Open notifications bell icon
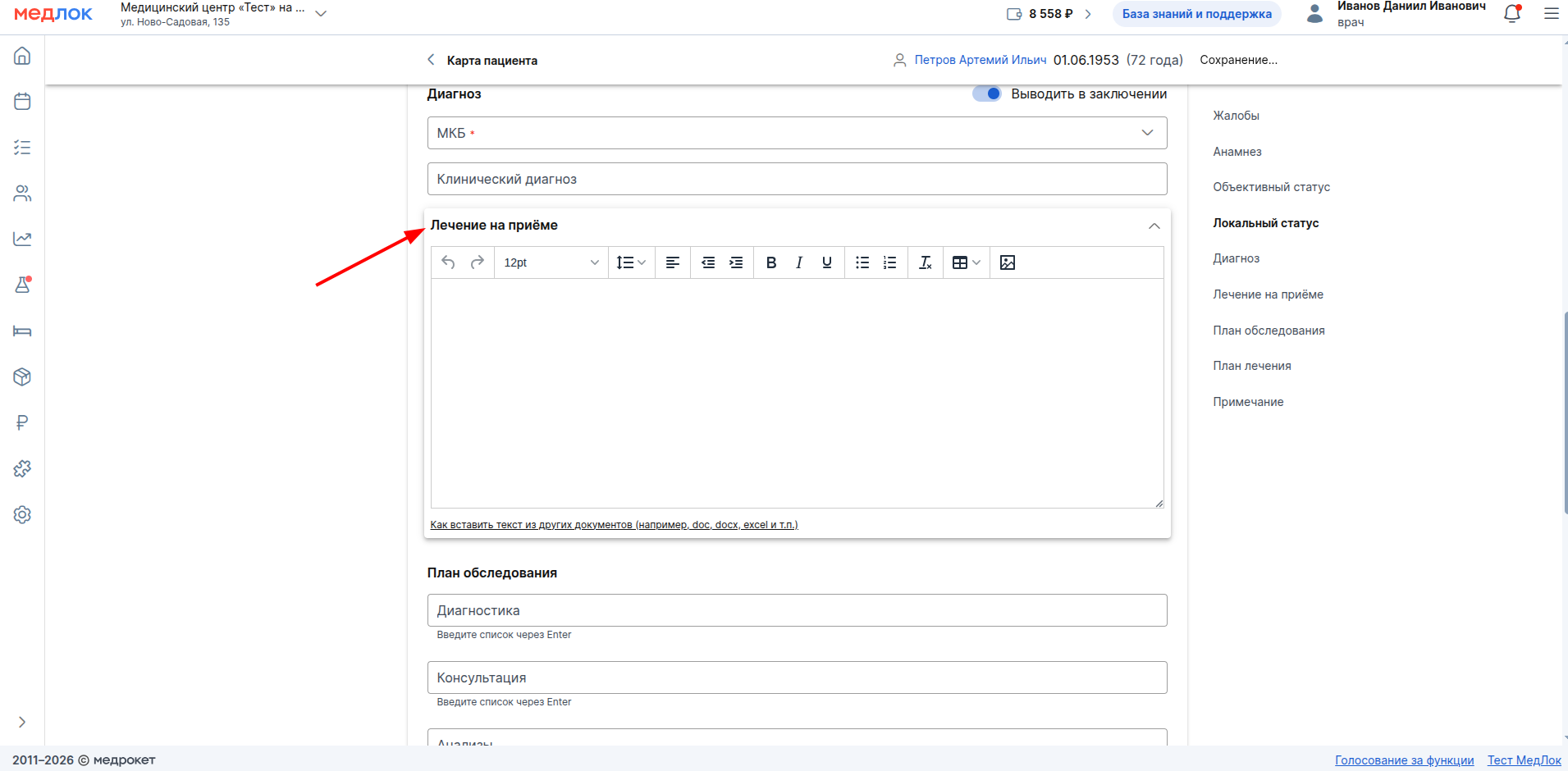Screen dimensions: 1568x771 tap(1511, 14)
